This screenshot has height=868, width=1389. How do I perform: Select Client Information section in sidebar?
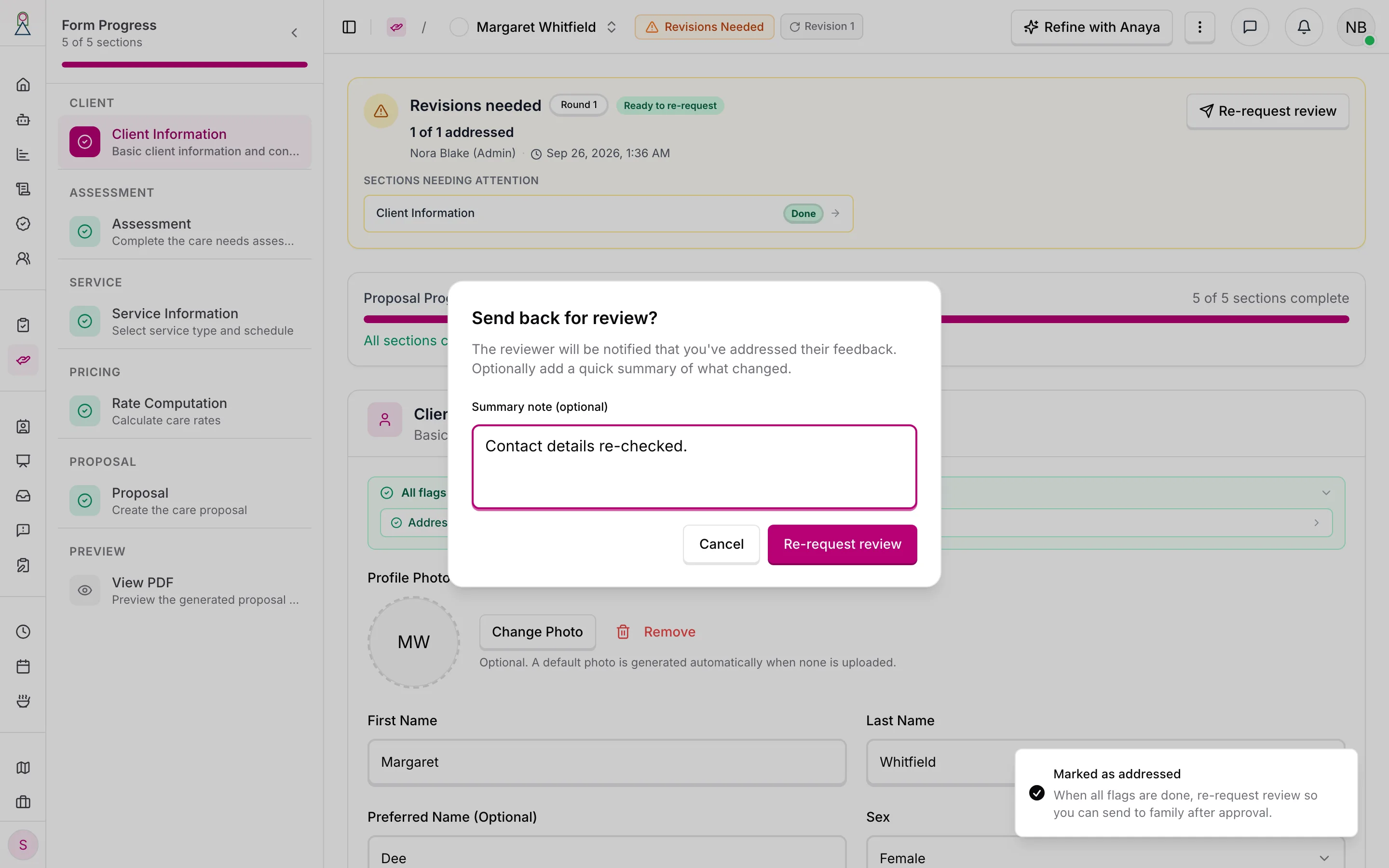click(184, 142)
